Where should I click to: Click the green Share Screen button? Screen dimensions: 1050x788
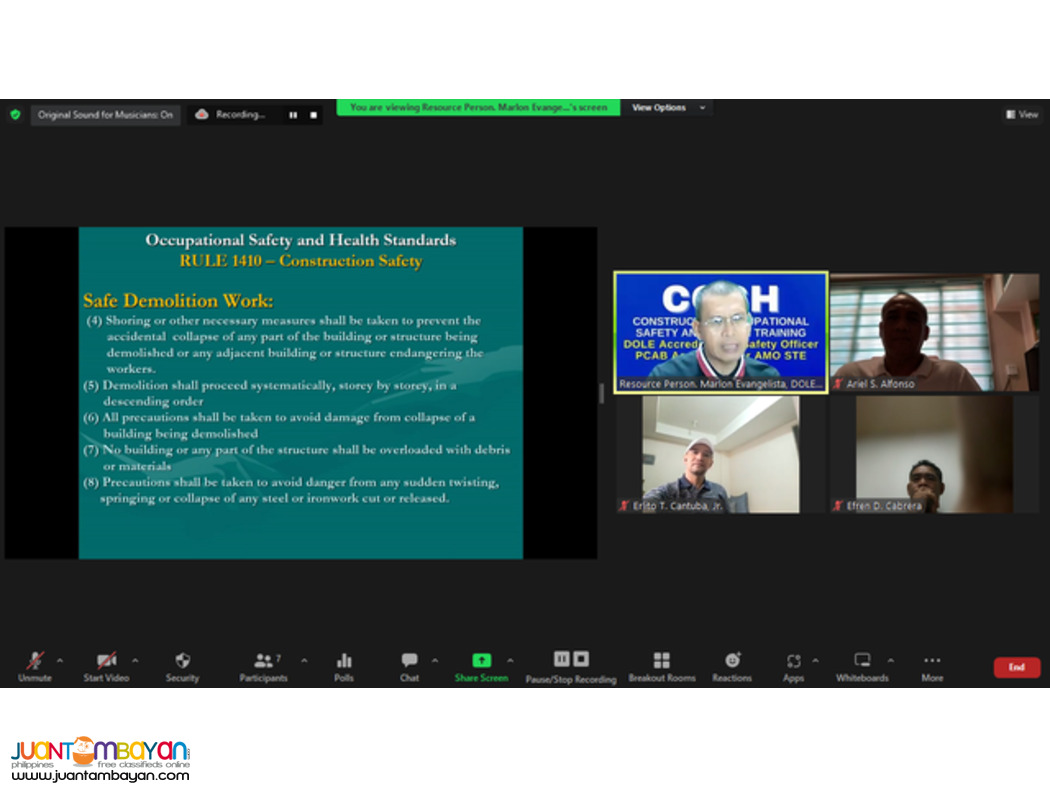(x=482, y=660)
